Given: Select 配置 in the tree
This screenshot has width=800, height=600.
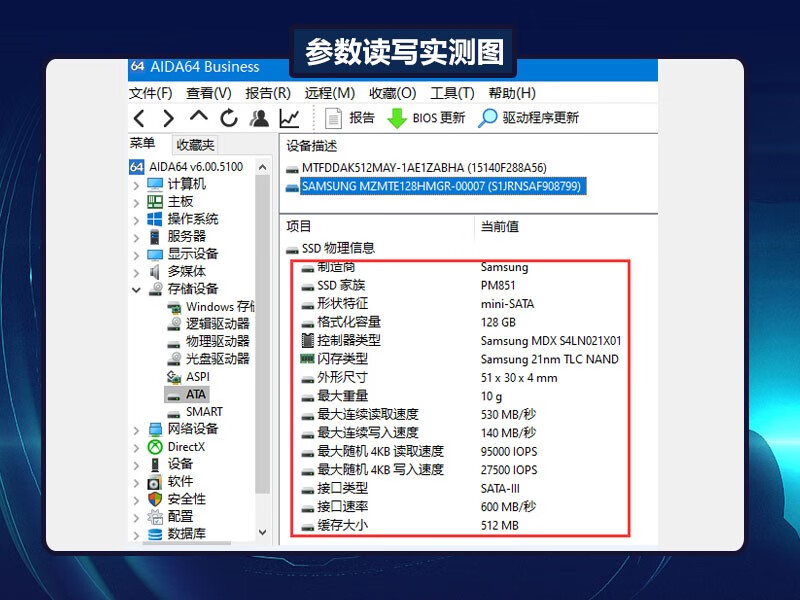Looking at the screenshot, I should point(170,516).
